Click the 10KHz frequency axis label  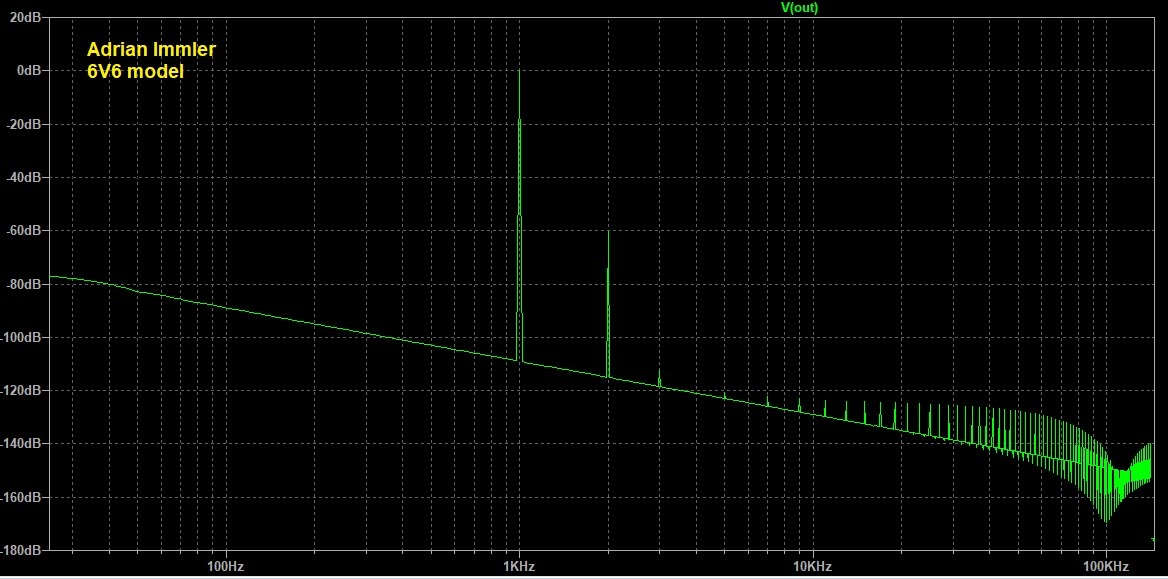(x=812, y=567)
